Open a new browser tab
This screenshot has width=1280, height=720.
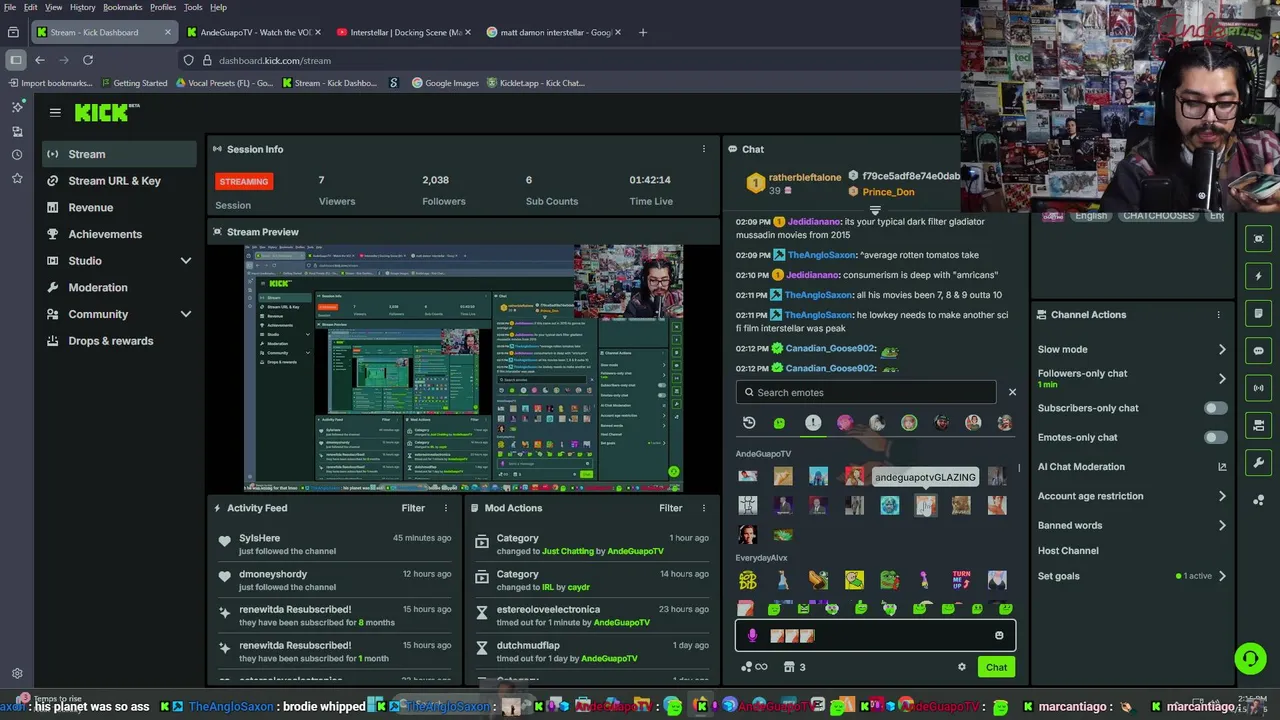pos(643,32)
